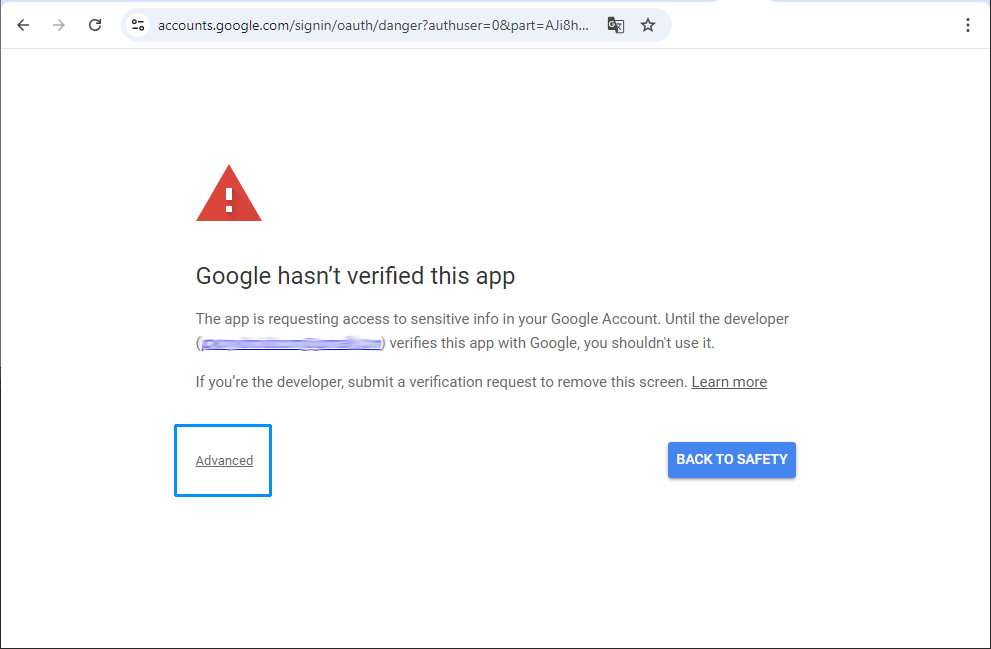Screen dimensions: 991x649
Task: Reload the current page
Action: [95, 25]
